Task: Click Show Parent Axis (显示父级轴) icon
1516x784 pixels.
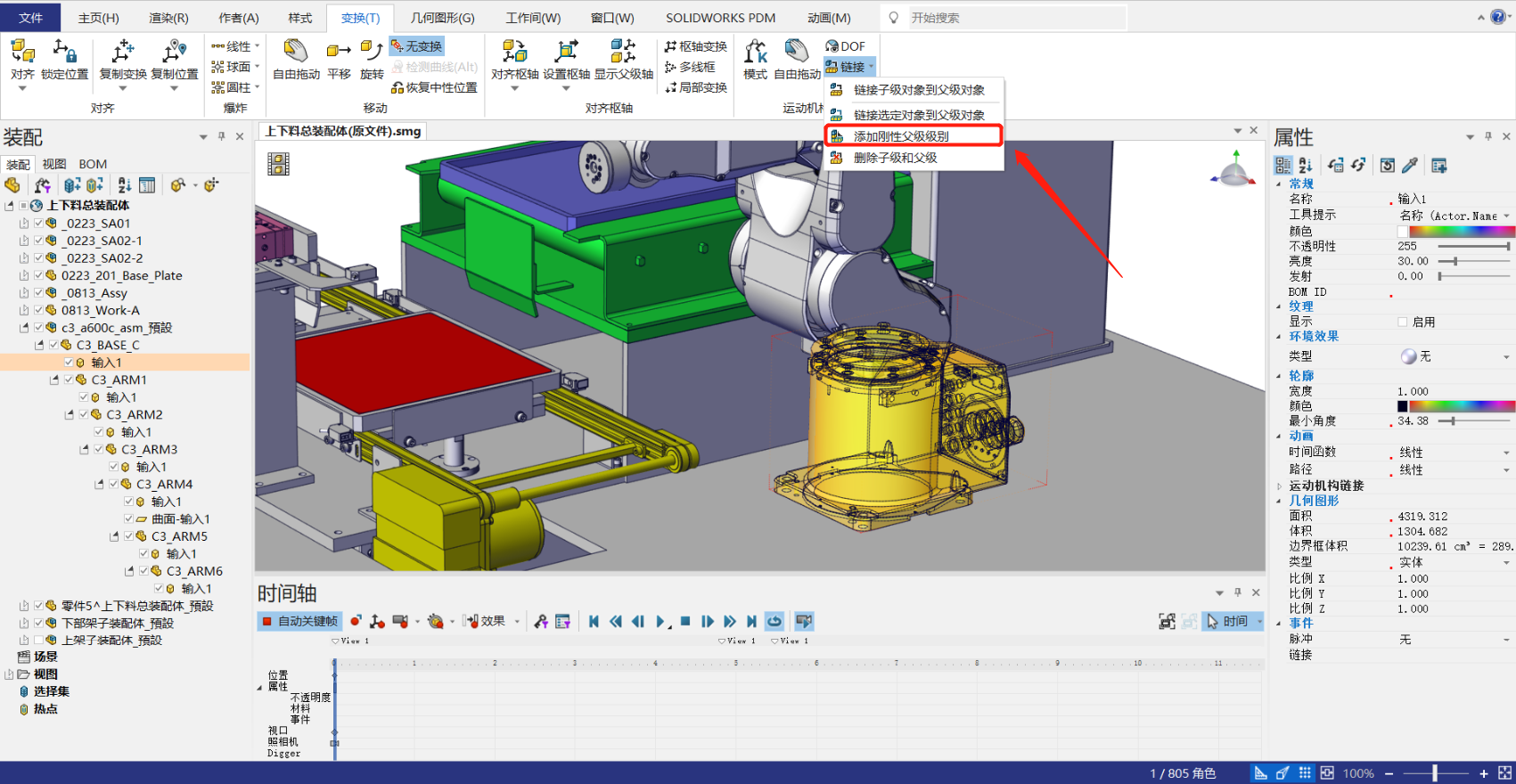Action: coord(623,52)
